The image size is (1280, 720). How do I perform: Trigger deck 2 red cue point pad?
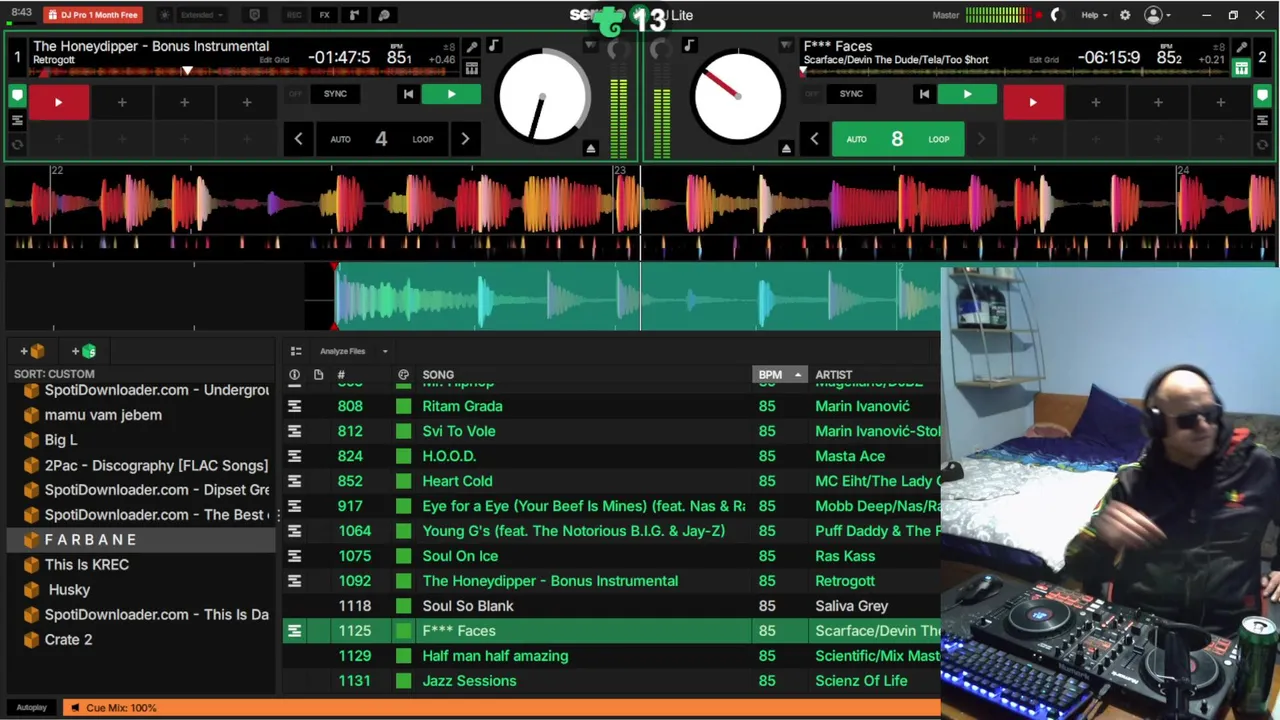[1033, 102]
